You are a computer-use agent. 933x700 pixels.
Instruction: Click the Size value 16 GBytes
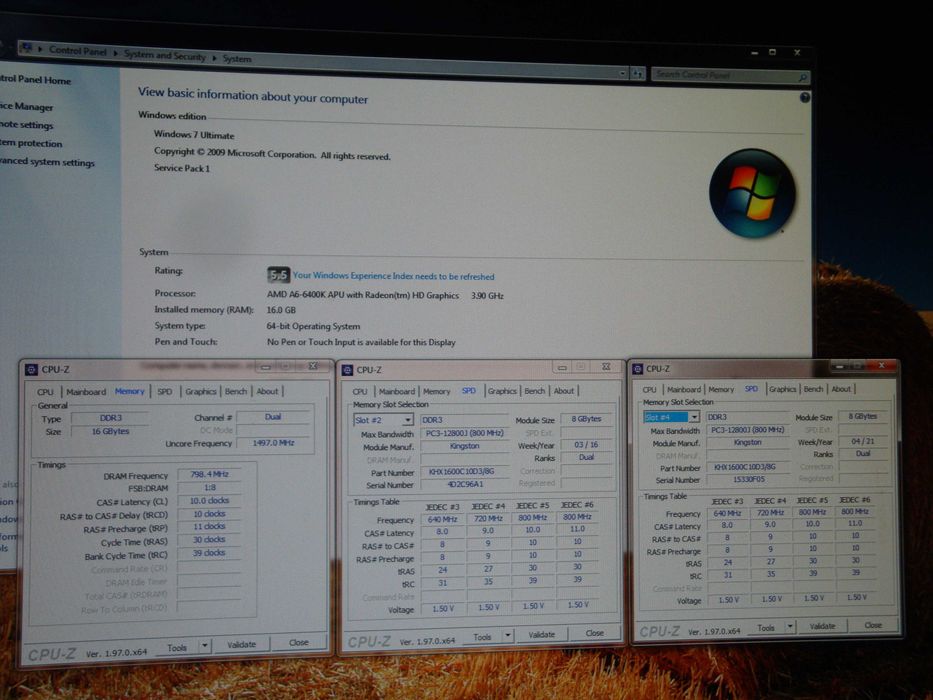coord(110,431)
